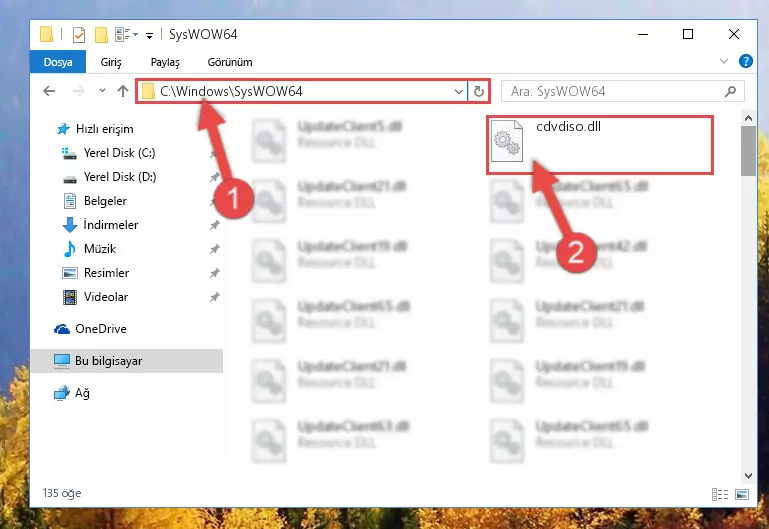Screen dimensions: 769x529
Task: Click the New folder icon in title bar
Action: point(101,35)
